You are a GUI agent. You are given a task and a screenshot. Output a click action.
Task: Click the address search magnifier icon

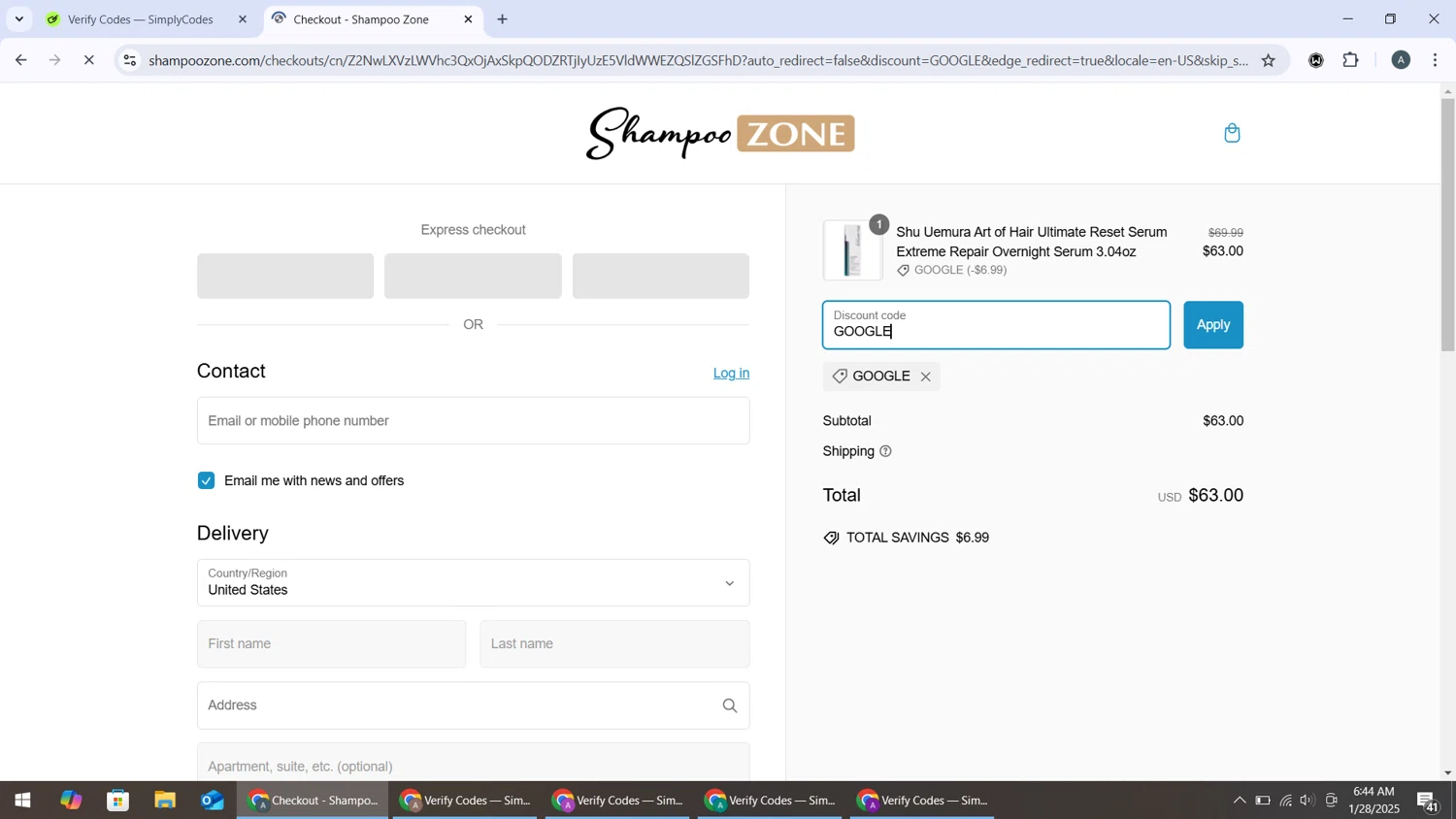730,705
